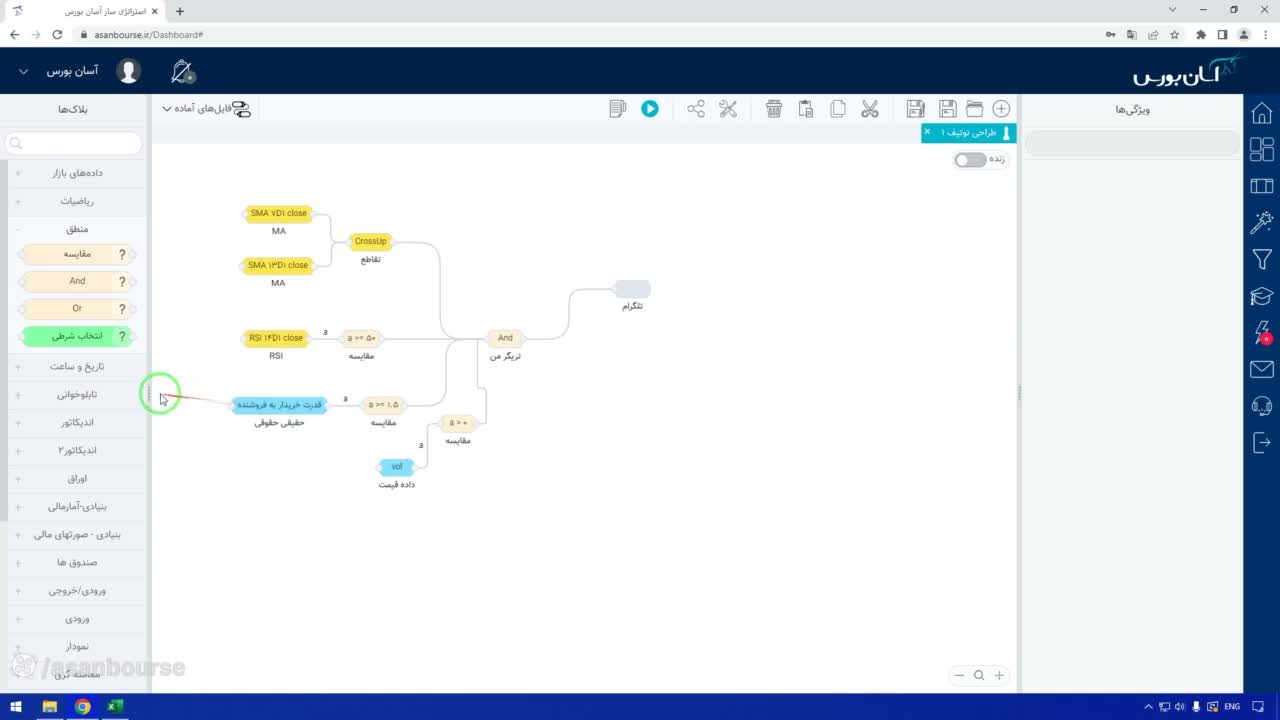
Task: Click the save floppy disk icon
Action: (x=948, y=109)
